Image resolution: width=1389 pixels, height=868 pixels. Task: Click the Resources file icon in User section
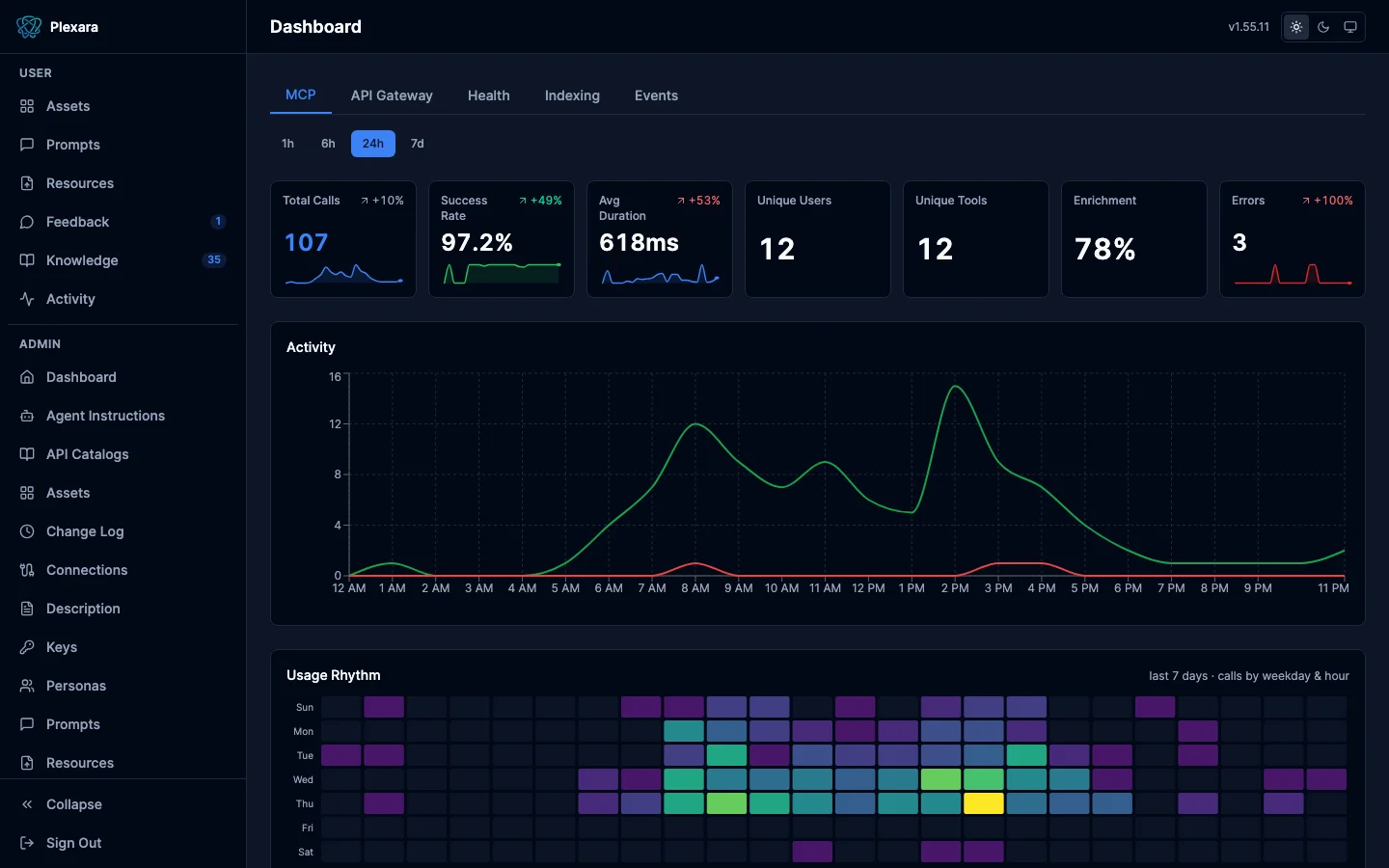(27, 183)
